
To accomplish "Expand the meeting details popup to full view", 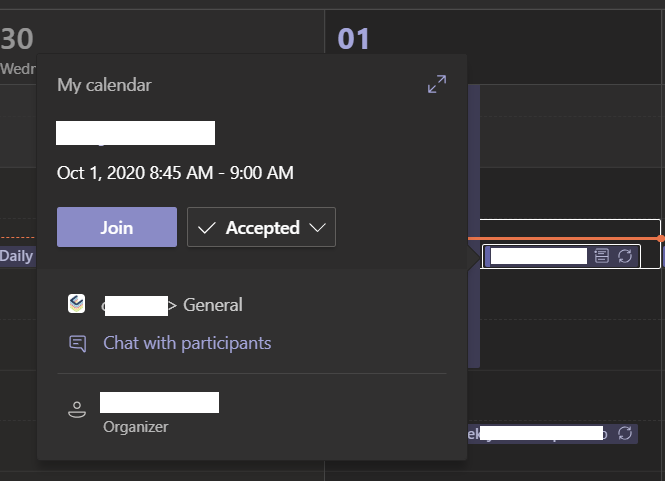I will pos(437,85).
